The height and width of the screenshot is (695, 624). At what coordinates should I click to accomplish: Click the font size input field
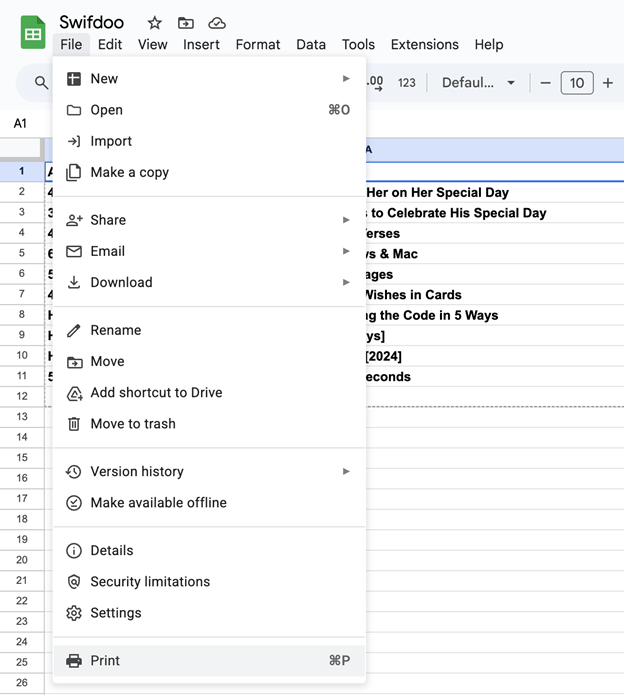pos(576,83)
